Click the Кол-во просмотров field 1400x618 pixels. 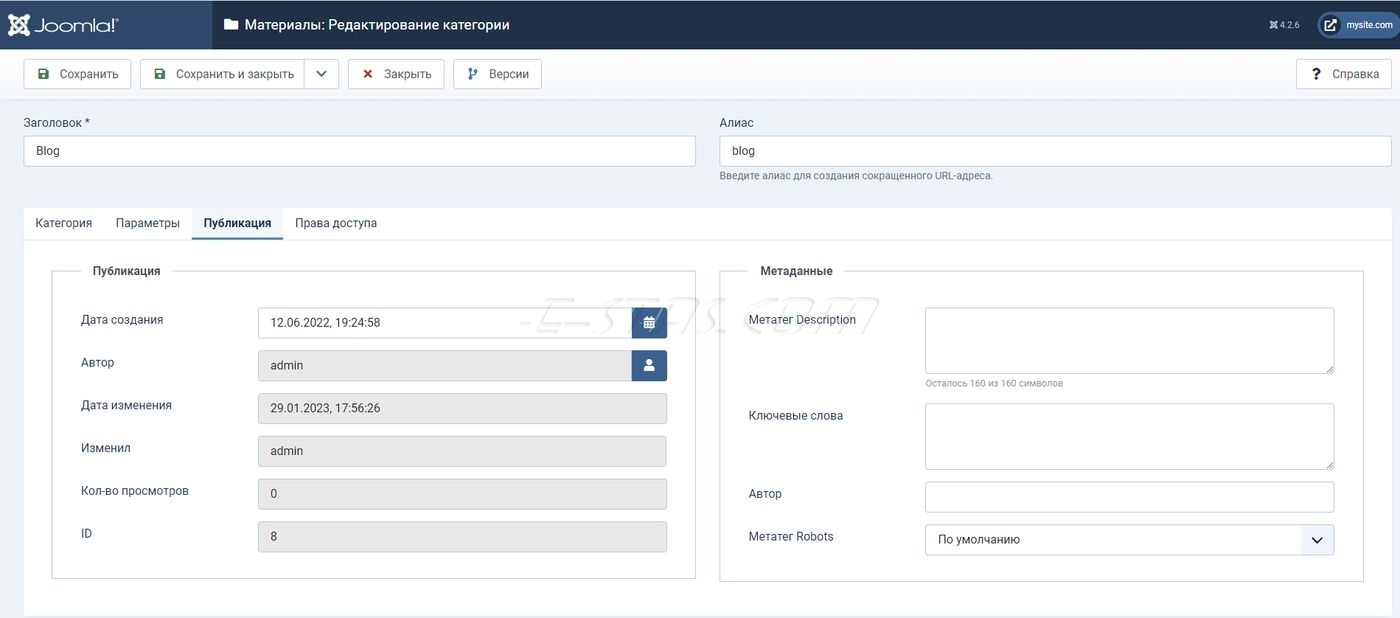[x=462, y=494]
